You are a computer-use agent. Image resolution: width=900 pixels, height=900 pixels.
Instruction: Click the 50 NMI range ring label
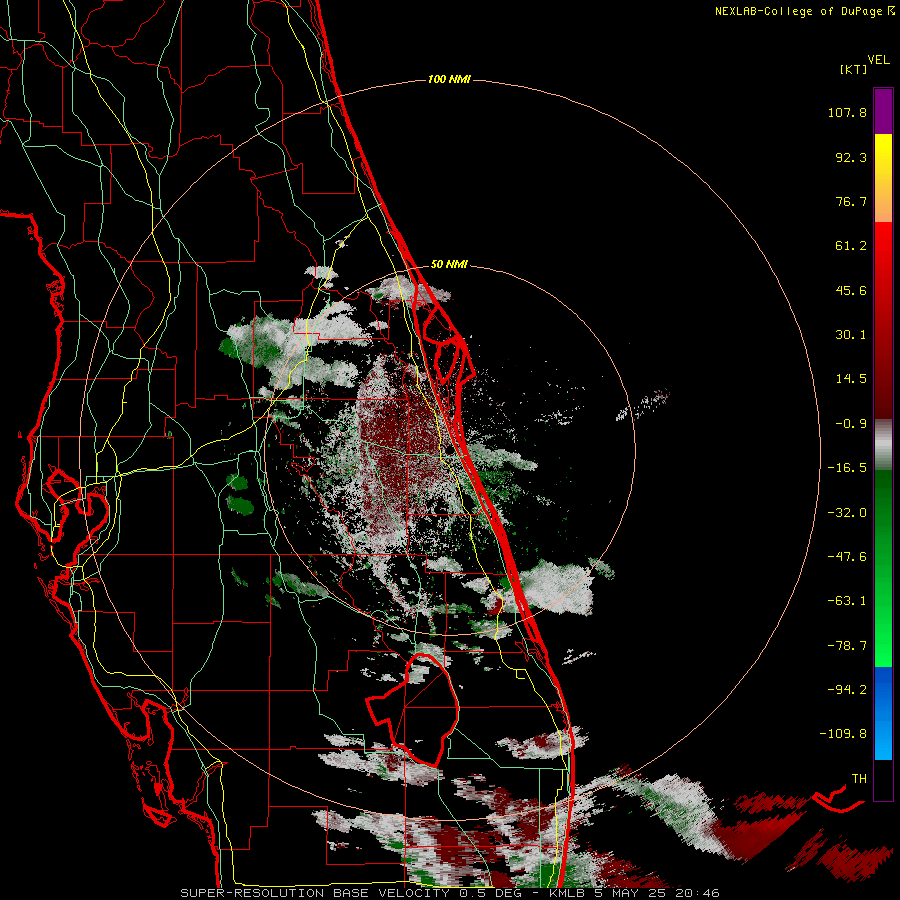pos(449,264)
